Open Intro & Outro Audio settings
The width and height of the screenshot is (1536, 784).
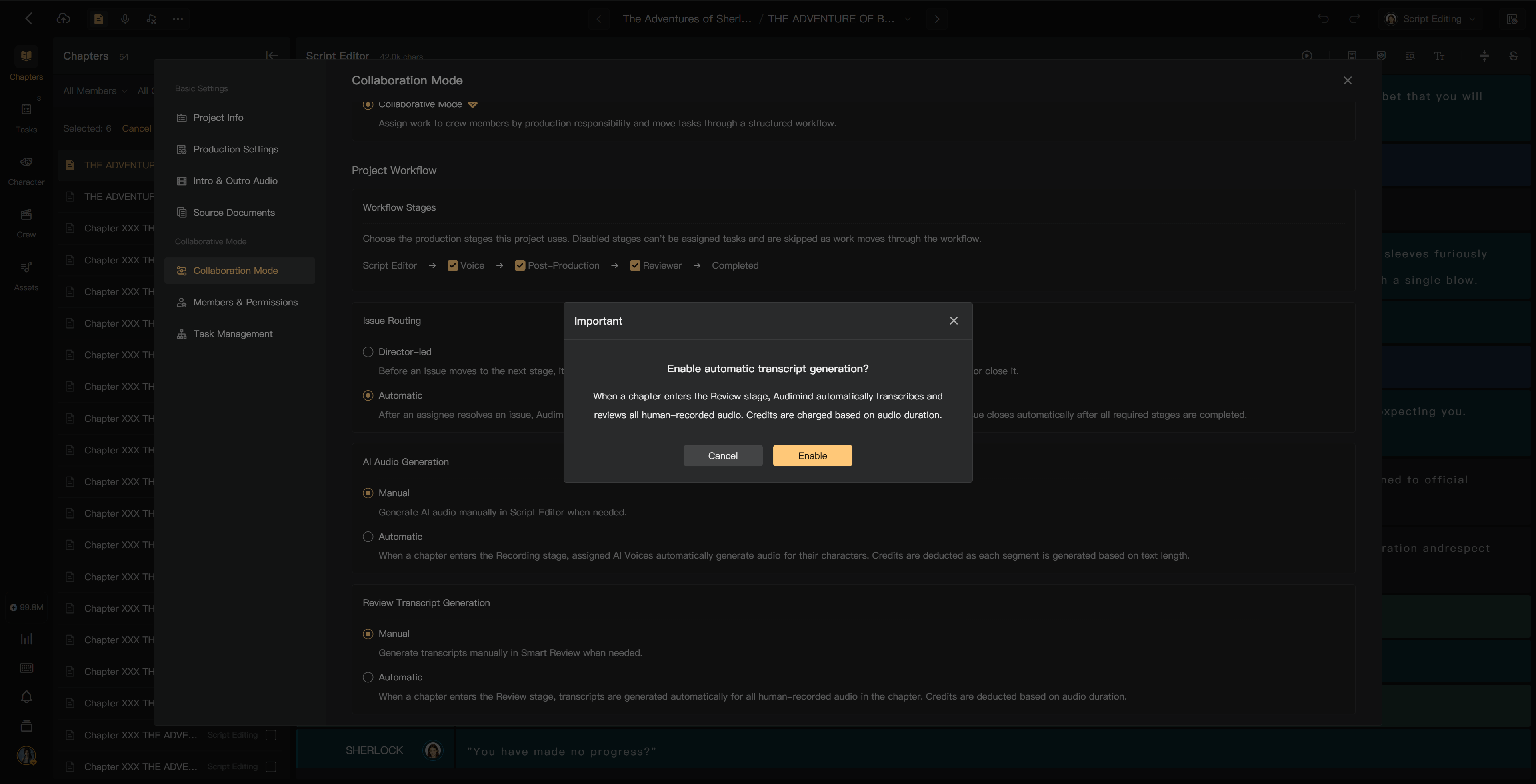pos(240,181)
